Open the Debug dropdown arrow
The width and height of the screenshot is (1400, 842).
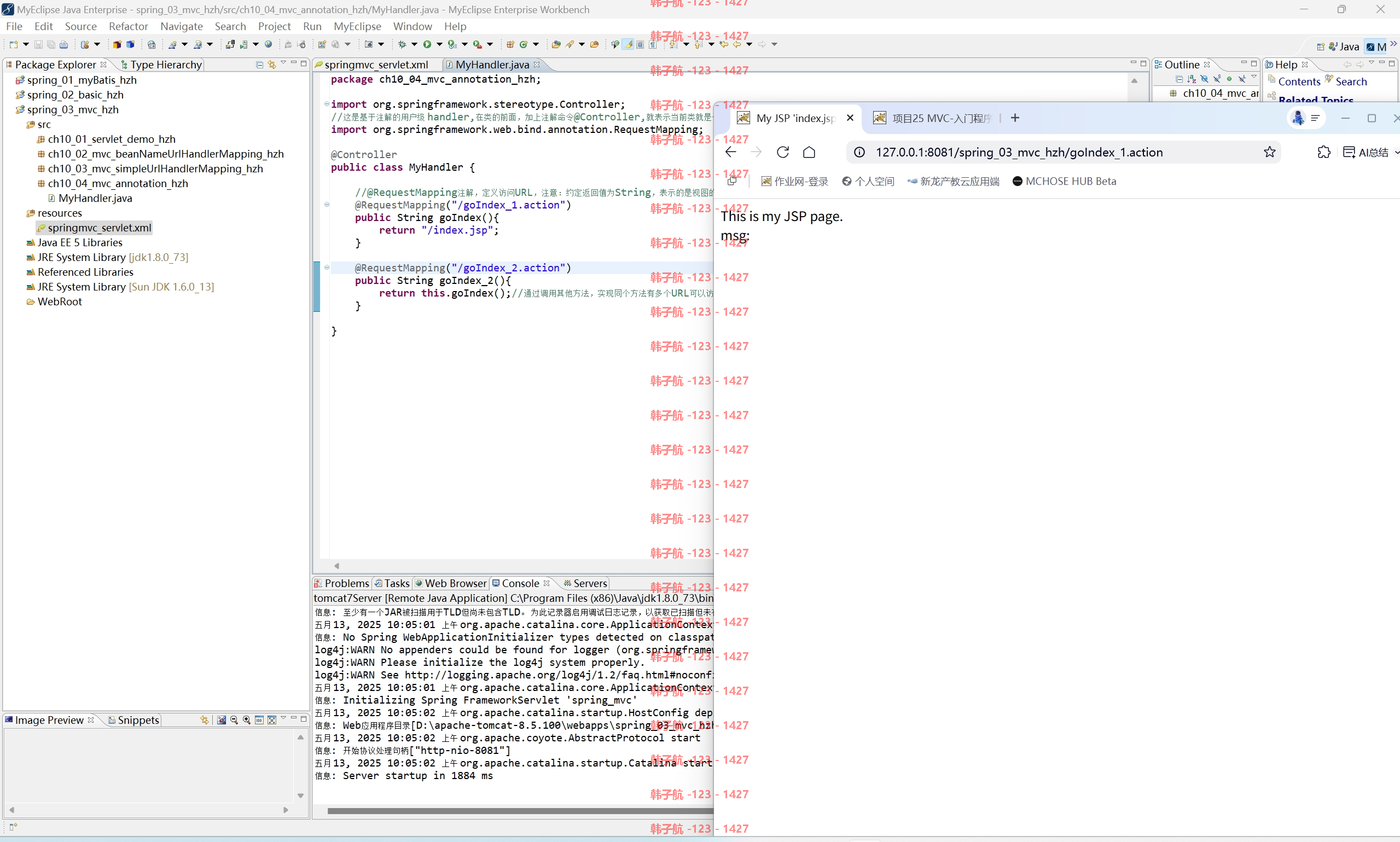tap(415, 44)
